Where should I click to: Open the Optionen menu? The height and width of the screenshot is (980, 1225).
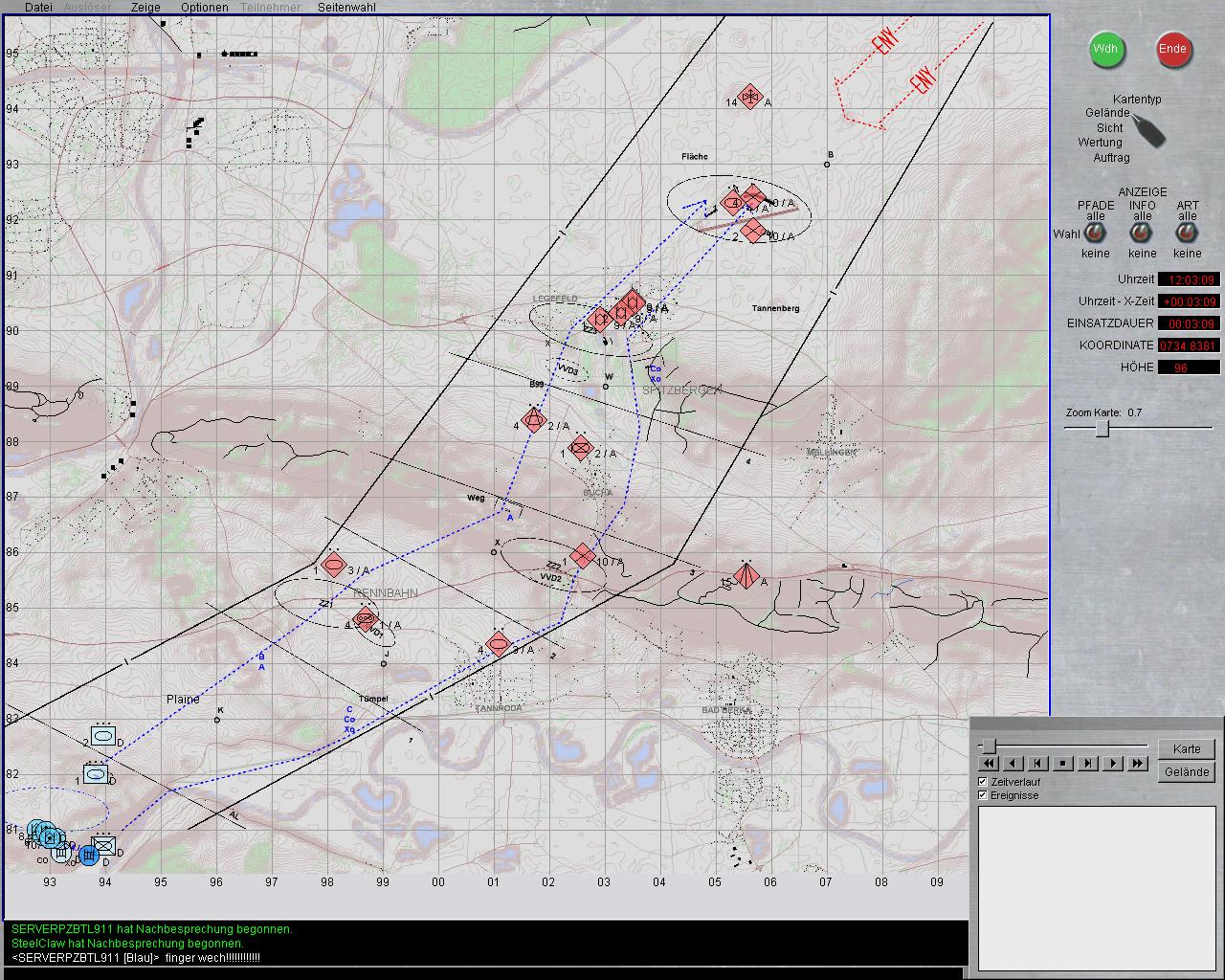204,7
